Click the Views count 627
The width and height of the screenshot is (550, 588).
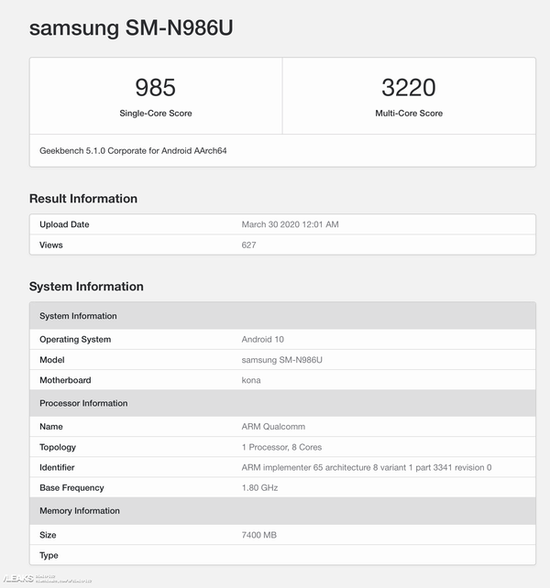point(249,245)
